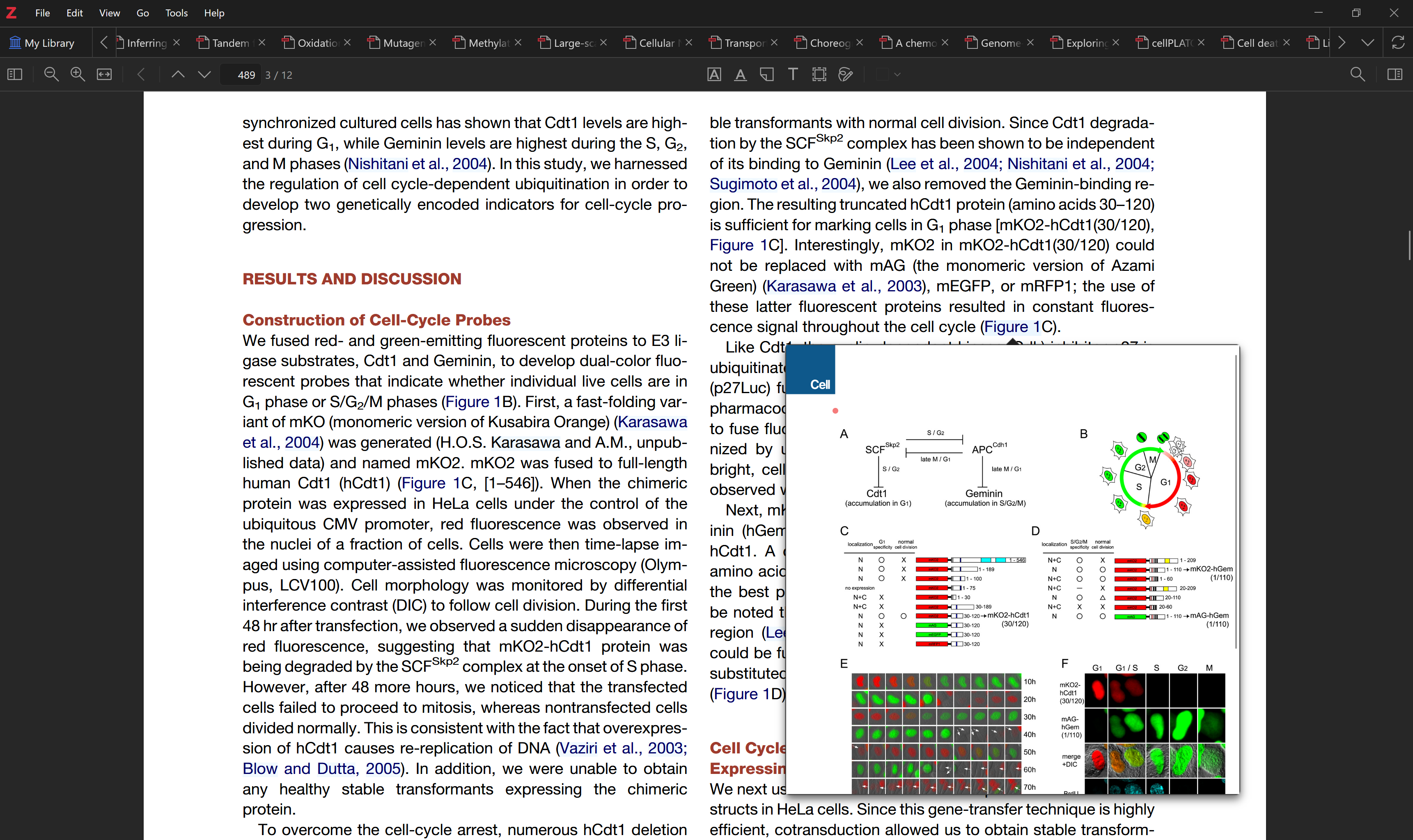
Task: Open the find in document search
Action: coord(1357,75)
